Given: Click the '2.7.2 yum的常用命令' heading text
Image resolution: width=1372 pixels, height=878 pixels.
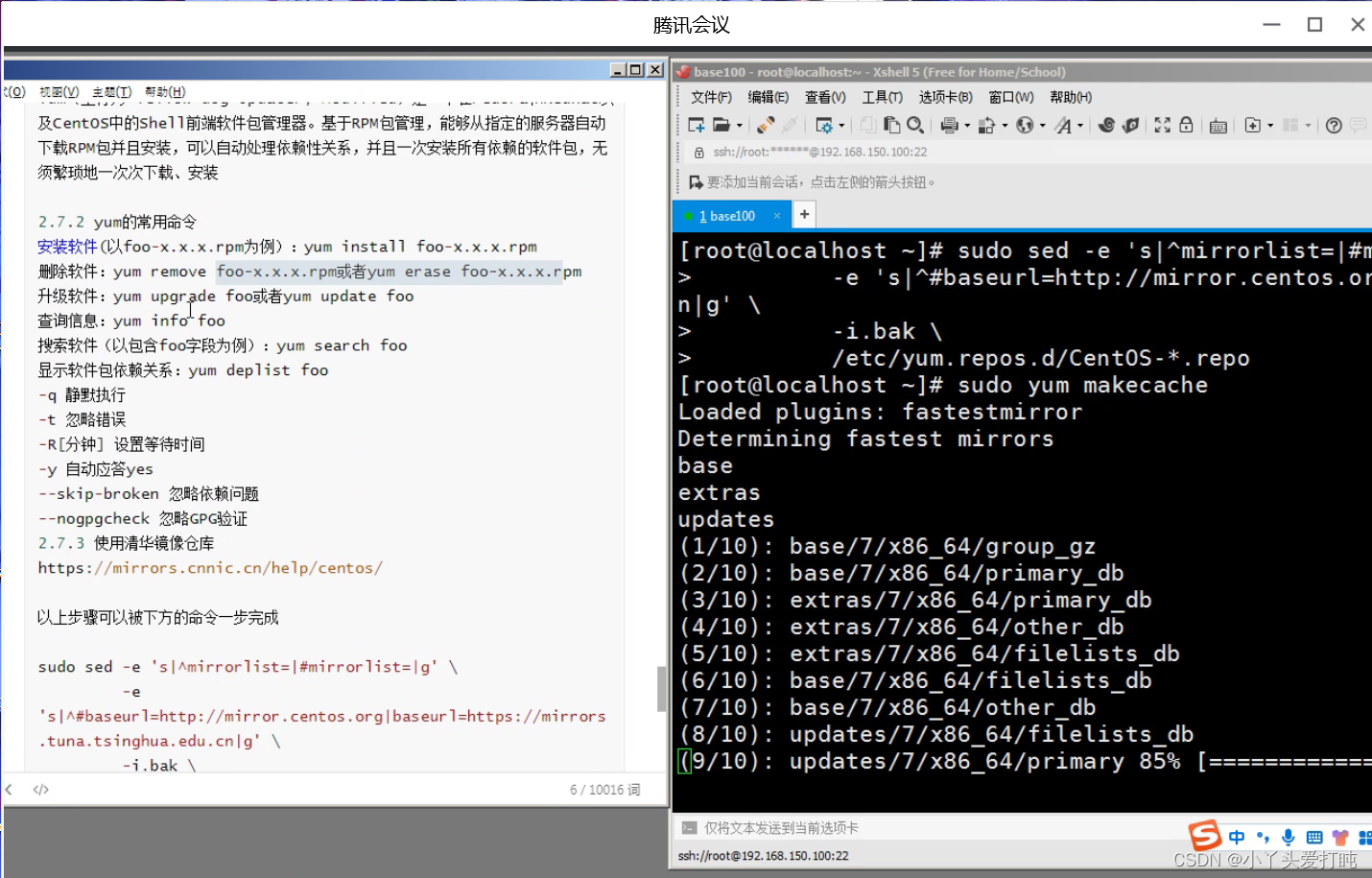Looking at the screenshot, I should [117, 222].
